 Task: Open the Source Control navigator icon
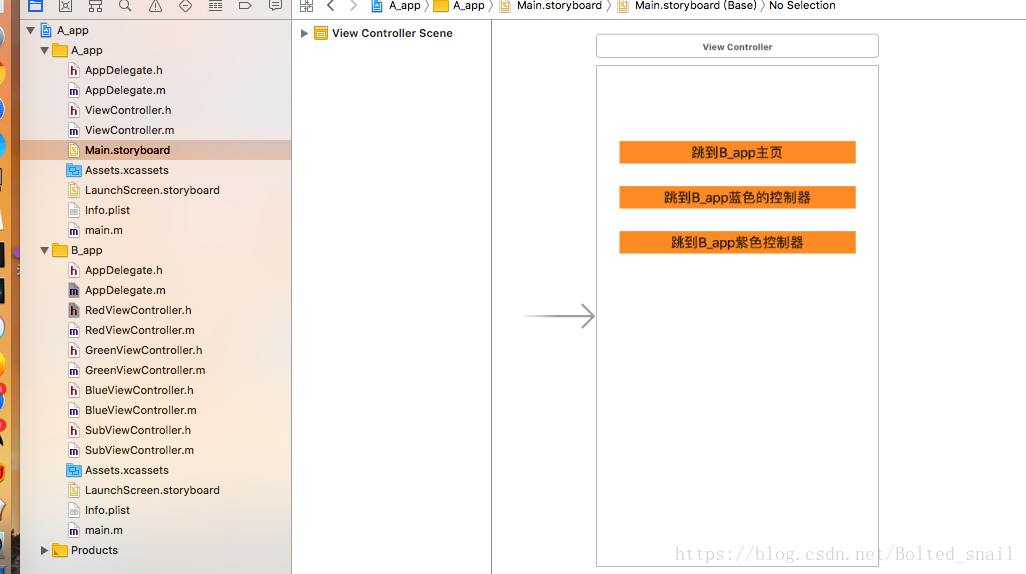tap(65, 6)
